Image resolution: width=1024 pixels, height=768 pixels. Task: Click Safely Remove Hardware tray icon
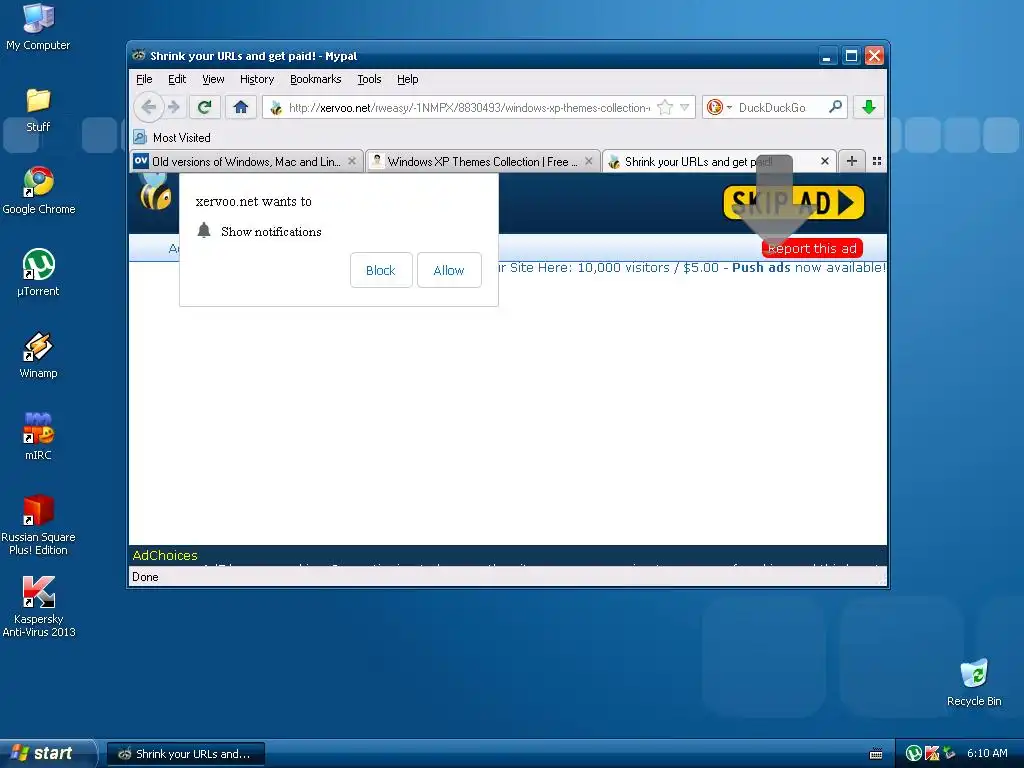click(x=949, y=754)
